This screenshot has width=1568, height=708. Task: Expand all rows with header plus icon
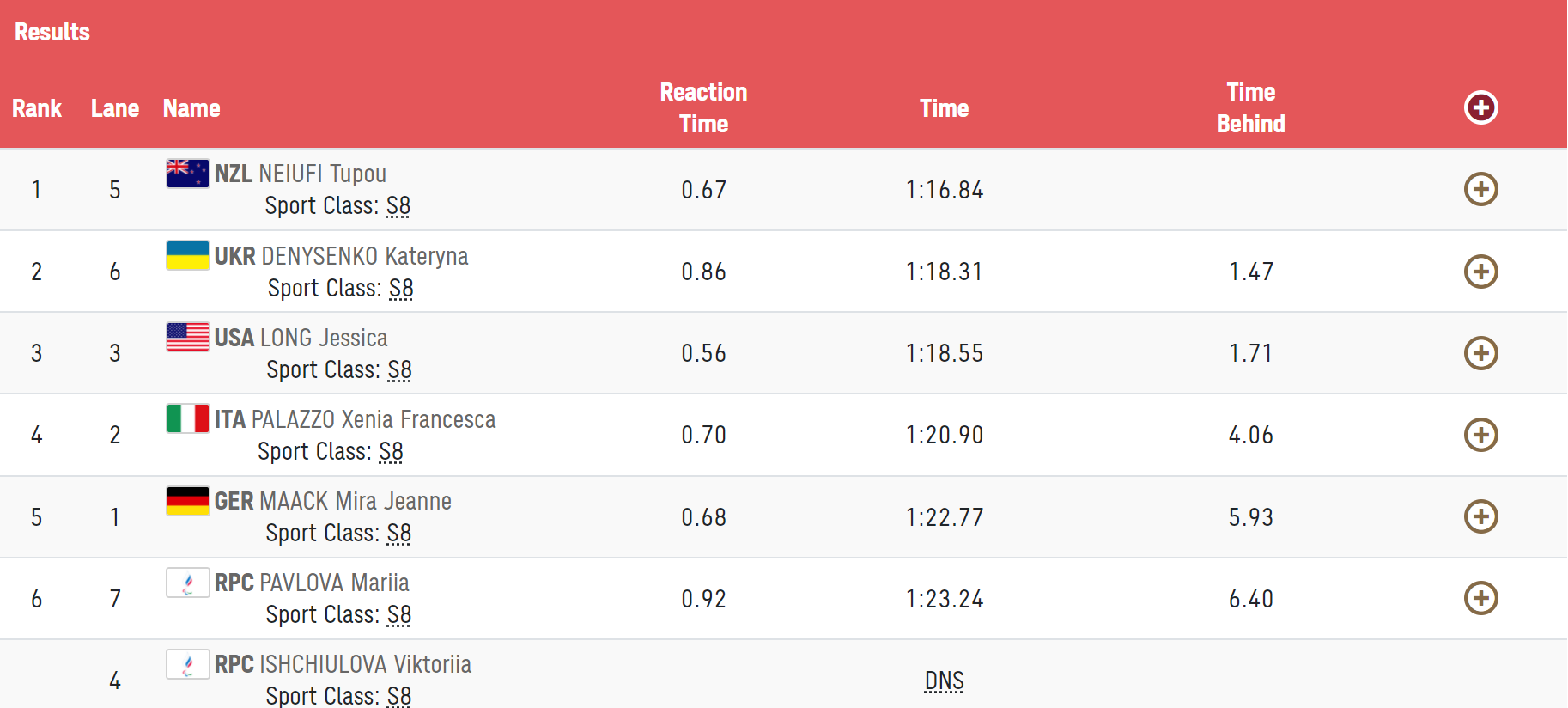tap(1480, 107)
